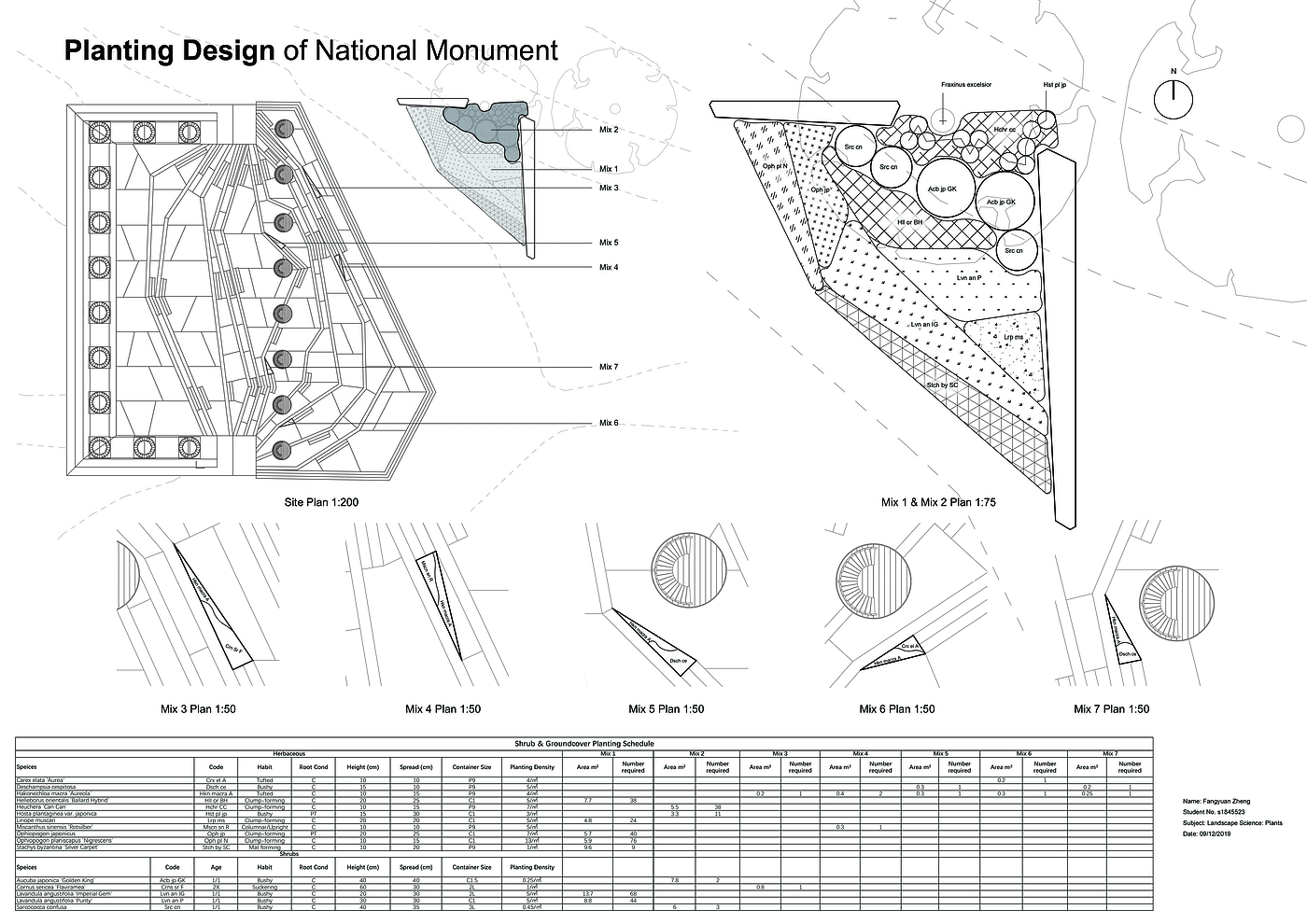1307x924 pixels.
Task: Click the "Lvn an IG" planting area label
Action: (924, 324)
